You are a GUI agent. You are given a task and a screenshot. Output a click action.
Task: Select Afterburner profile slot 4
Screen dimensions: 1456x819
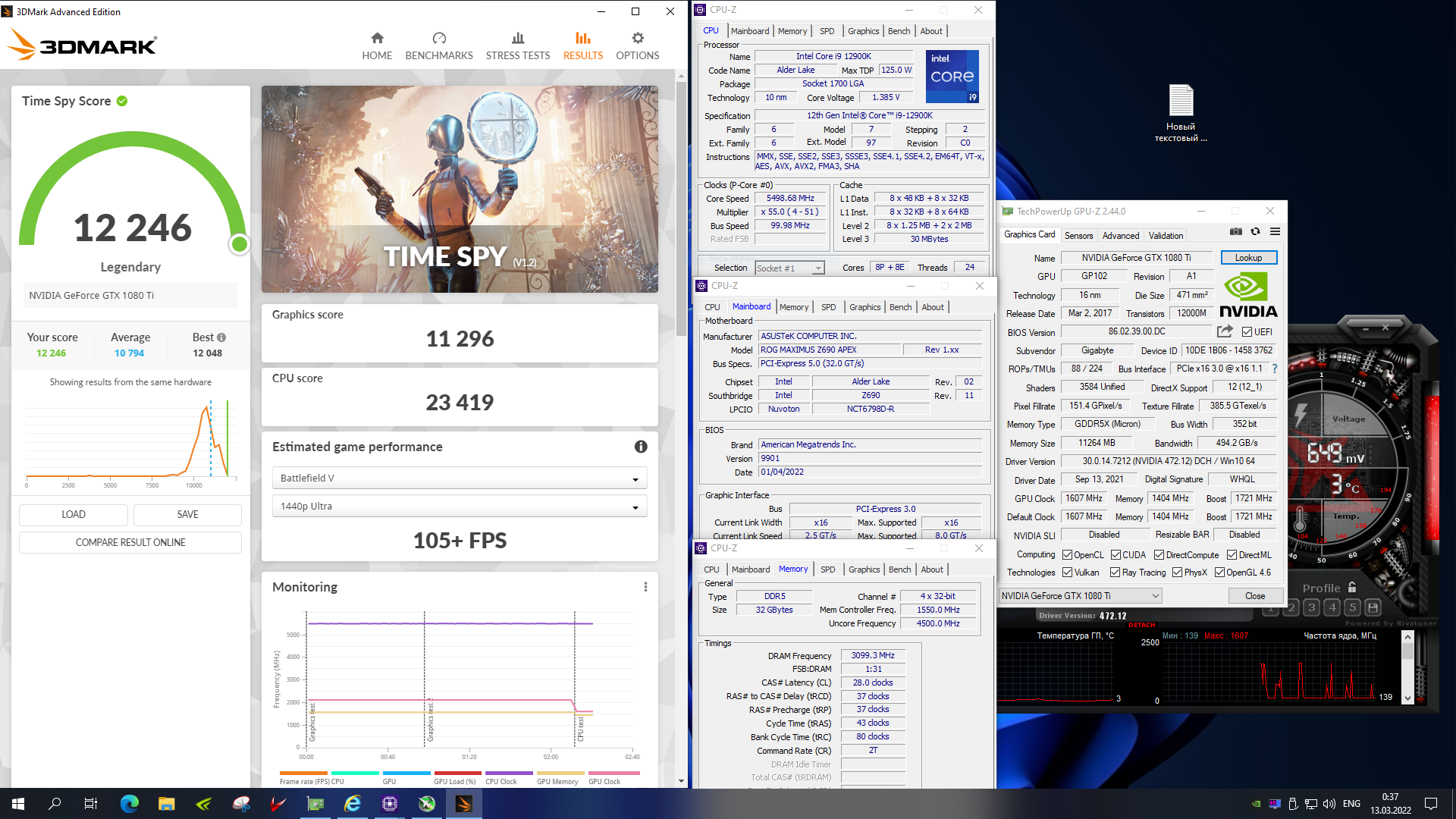tap(1332, 607)
